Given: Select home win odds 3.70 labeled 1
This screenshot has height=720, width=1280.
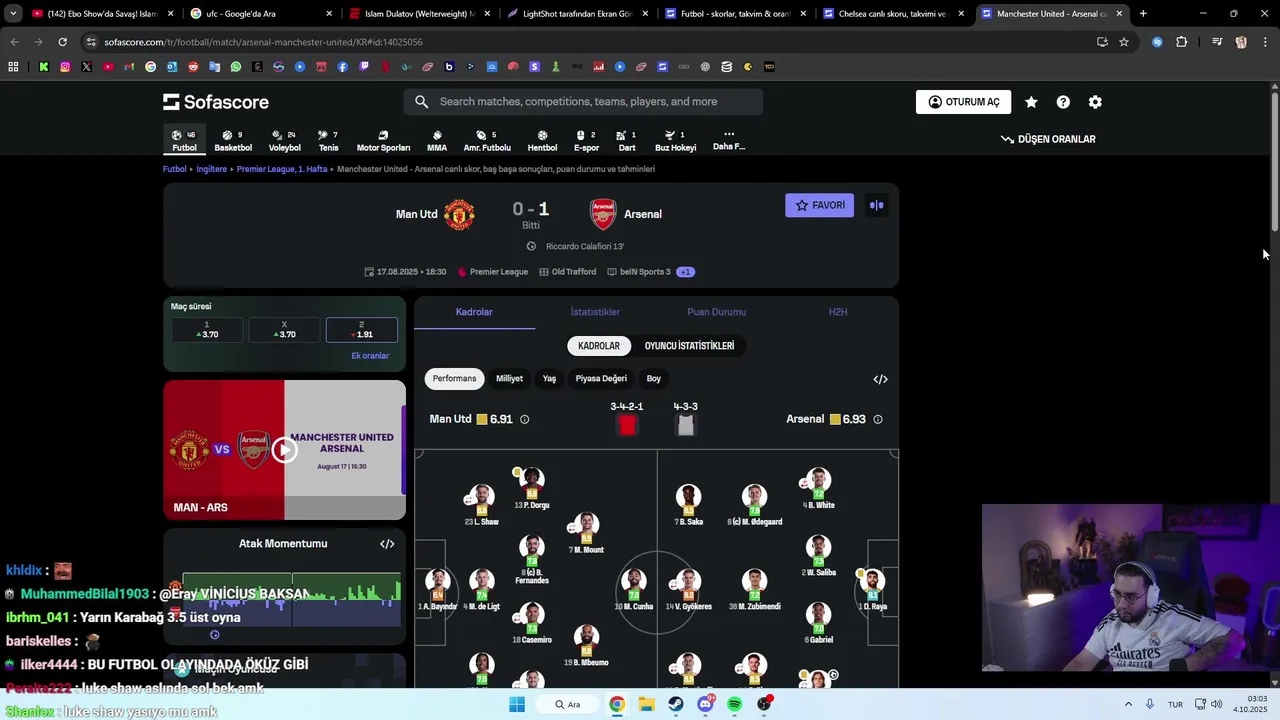Looking at the screenshot, I should (x=207, y=330).
